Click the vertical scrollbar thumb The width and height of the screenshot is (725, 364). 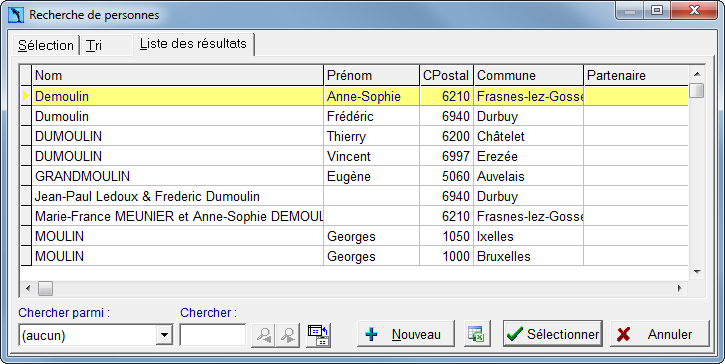pyautogui.click(x=697, y=90)
